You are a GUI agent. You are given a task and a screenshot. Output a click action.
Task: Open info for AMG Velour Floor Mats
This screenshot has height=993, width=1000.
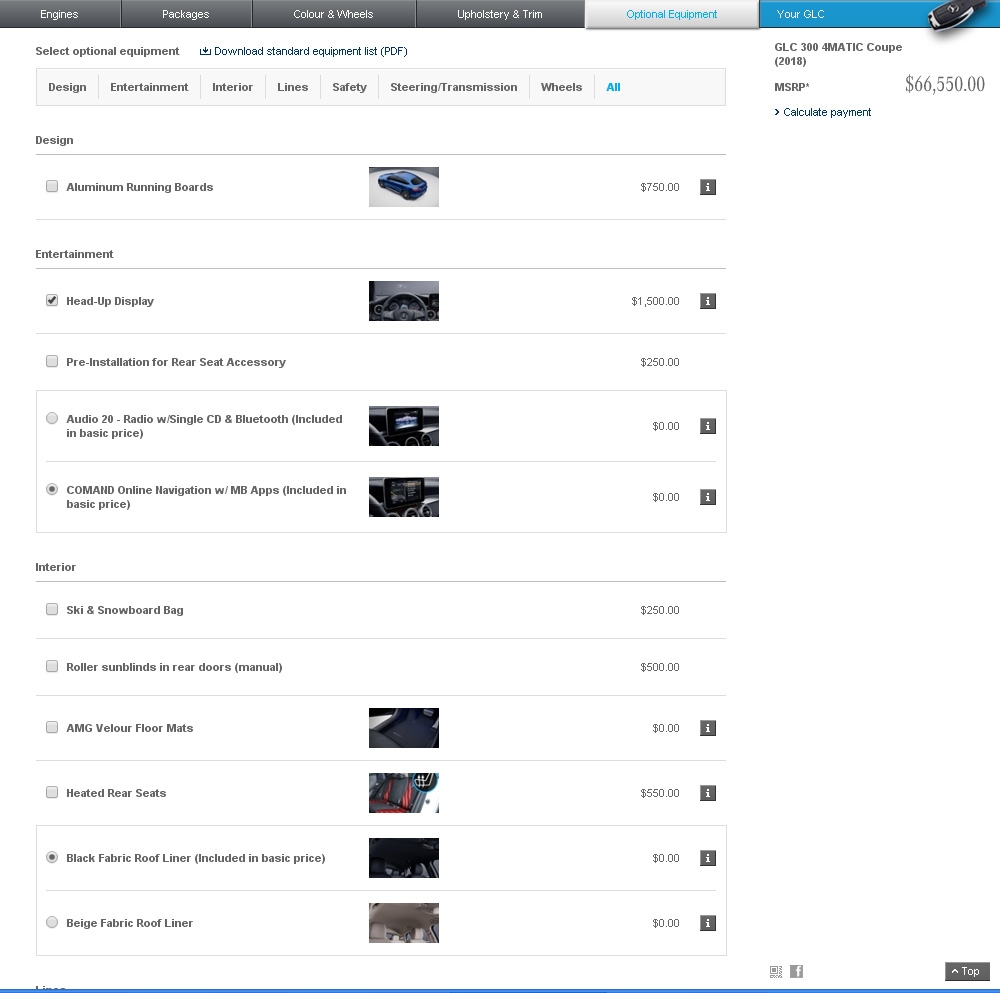[x=707, y=728]
